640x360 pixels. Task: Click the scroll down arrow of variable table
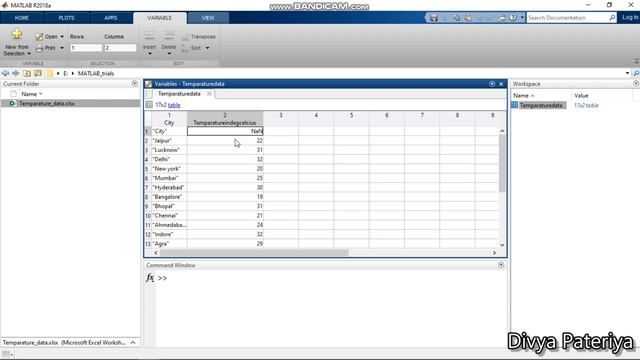click(502, 245)
